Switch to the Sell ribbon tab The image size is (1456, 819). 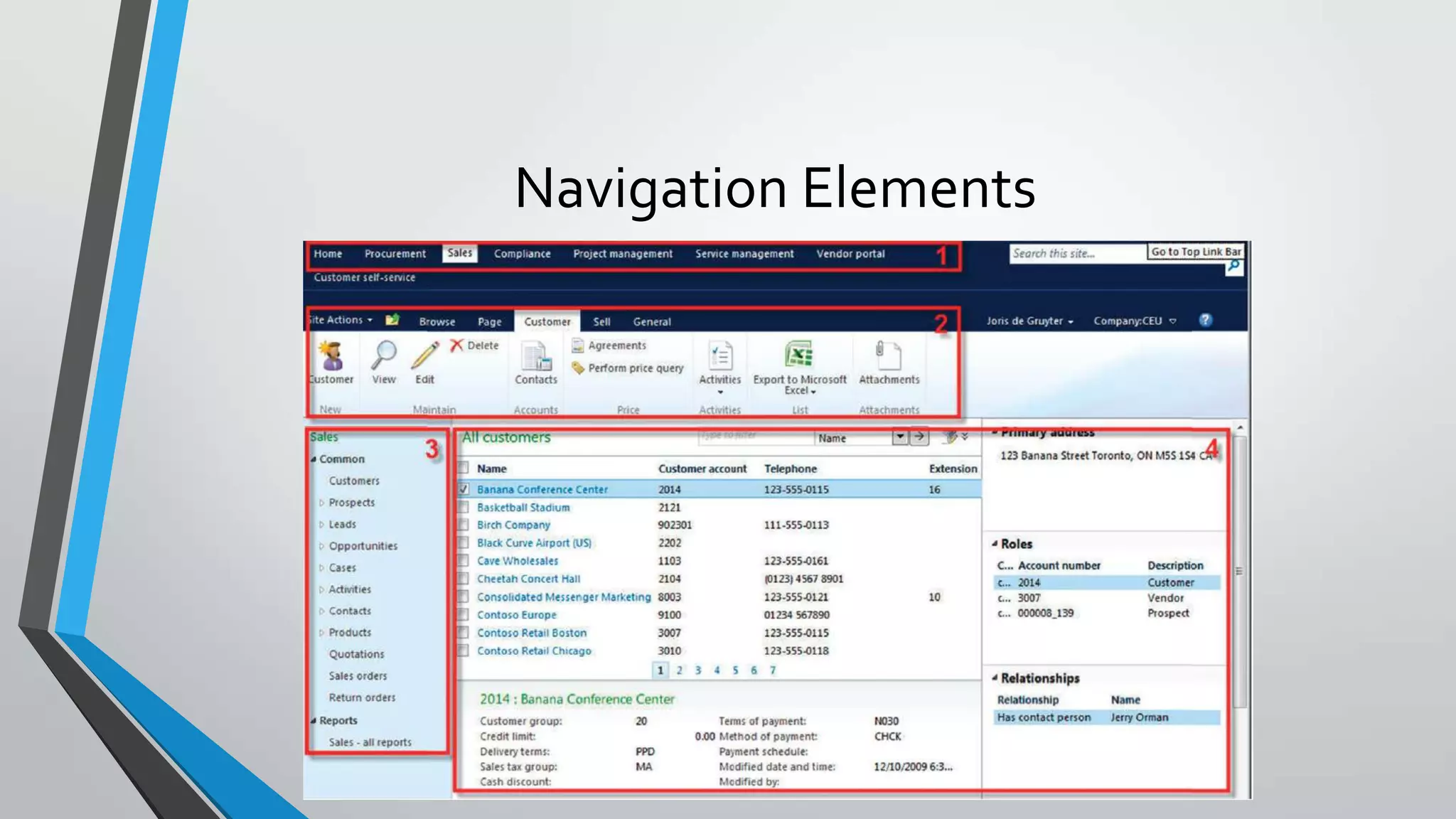[601, 321]
